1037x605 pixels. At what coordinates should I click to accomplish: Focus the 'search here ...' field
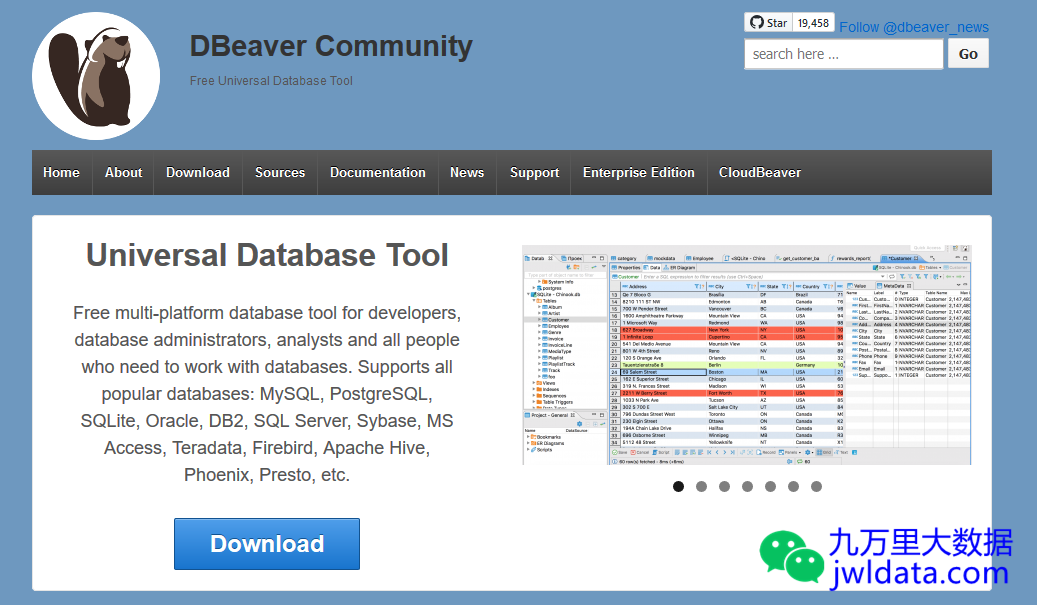click(844, 54)
